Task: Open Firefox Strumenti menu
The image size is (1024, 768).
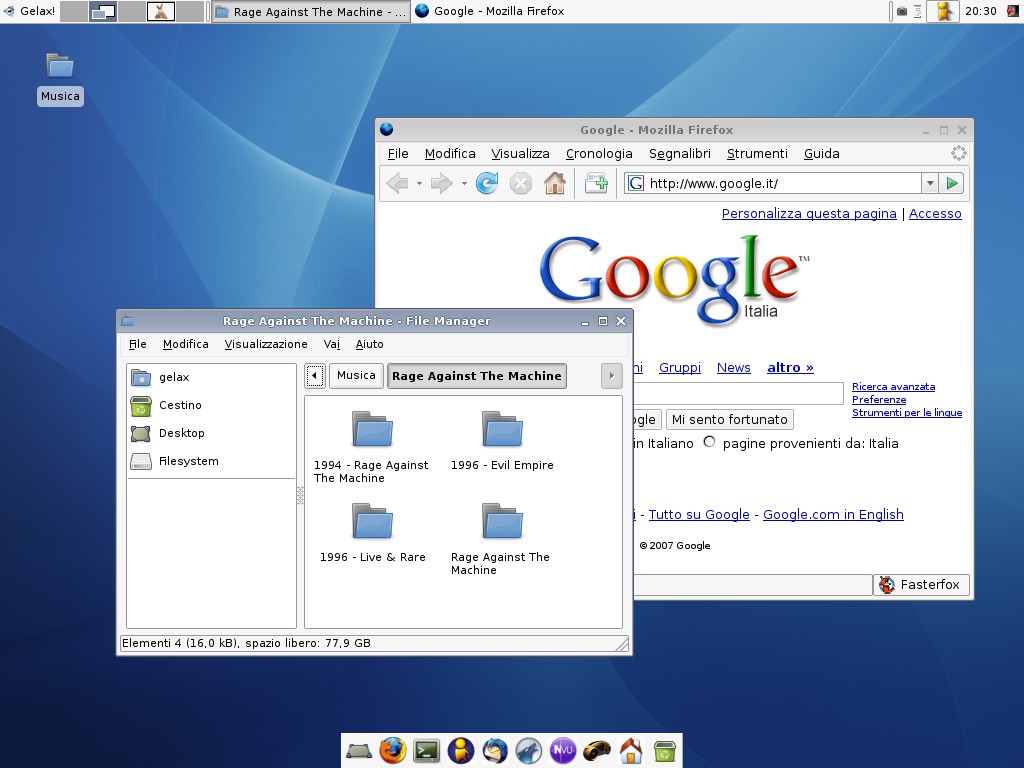Action: coord(757,153)
